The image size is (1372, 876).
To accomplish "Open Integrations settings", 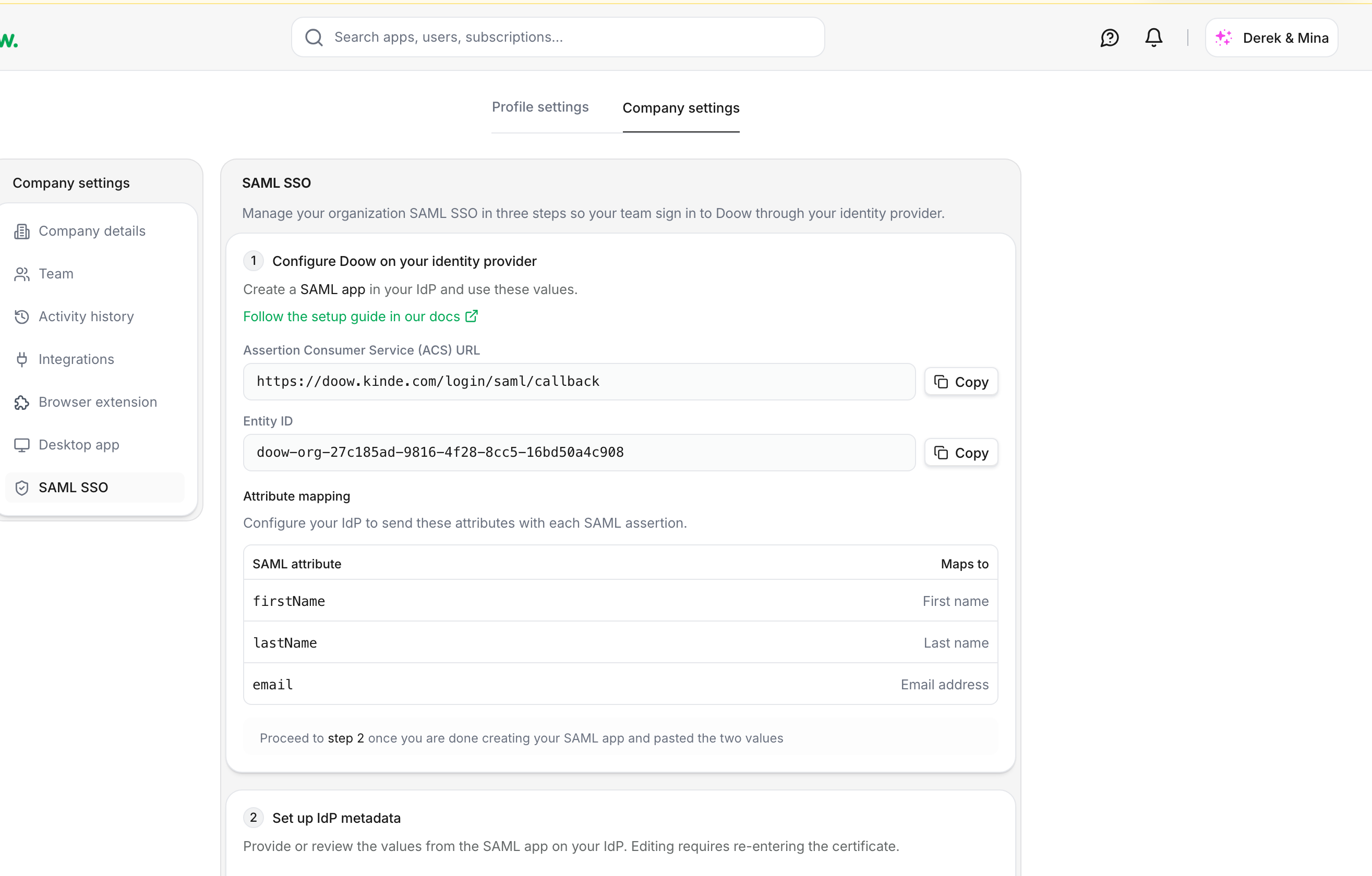I will 94,359.
